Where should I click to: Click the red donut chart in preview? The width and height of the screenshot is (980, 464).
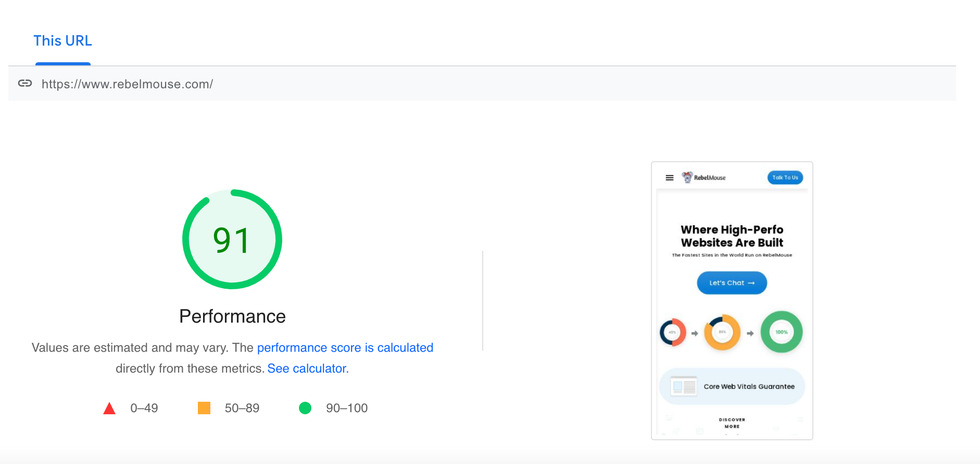672,332
